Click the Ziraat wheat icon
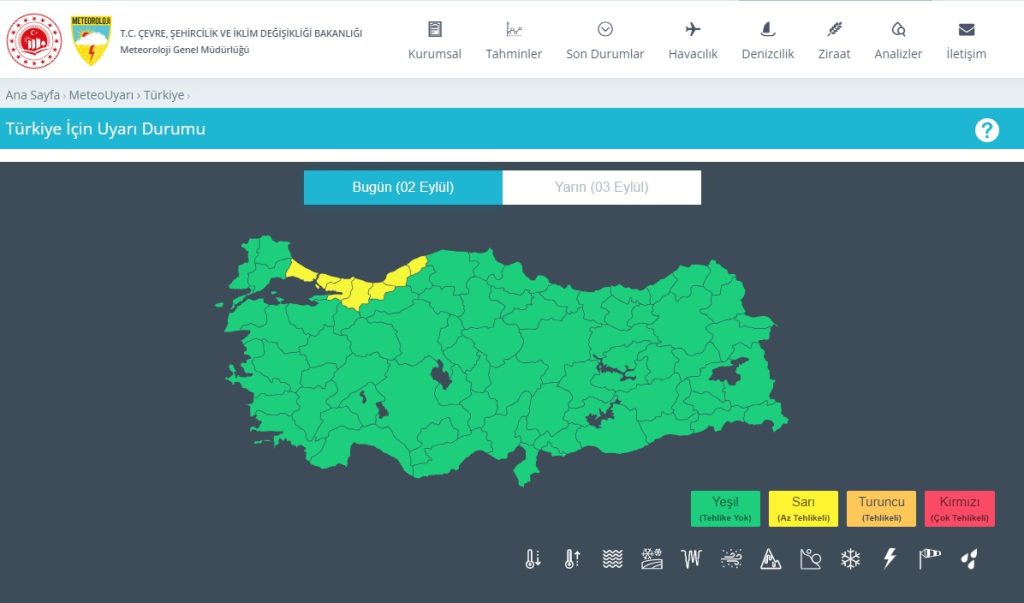This screenshot has width=1024, height=603. click(835, 29)
